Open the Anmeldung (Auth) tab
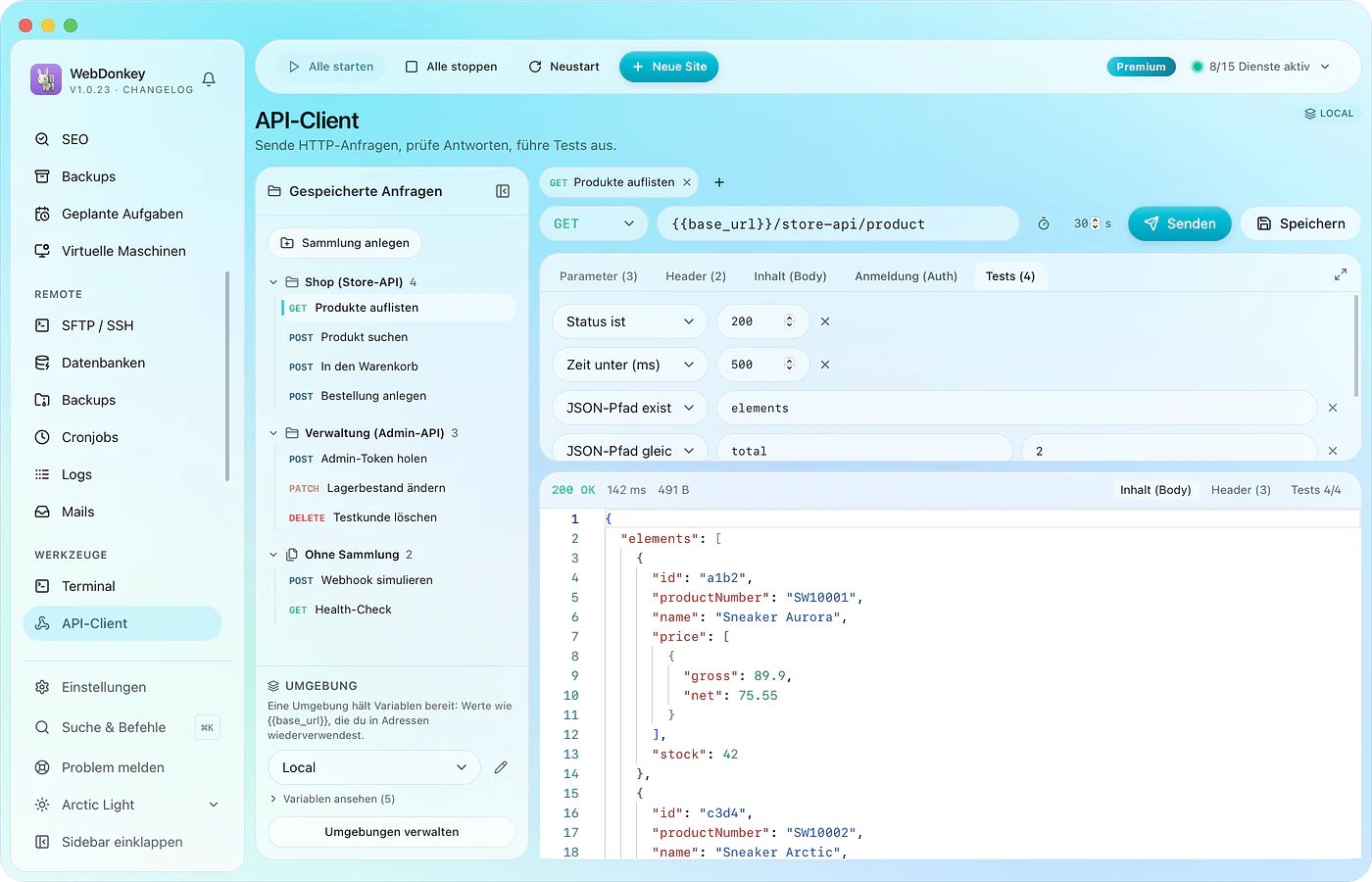Screen dimensions: 1372x882 pos(906,276)
